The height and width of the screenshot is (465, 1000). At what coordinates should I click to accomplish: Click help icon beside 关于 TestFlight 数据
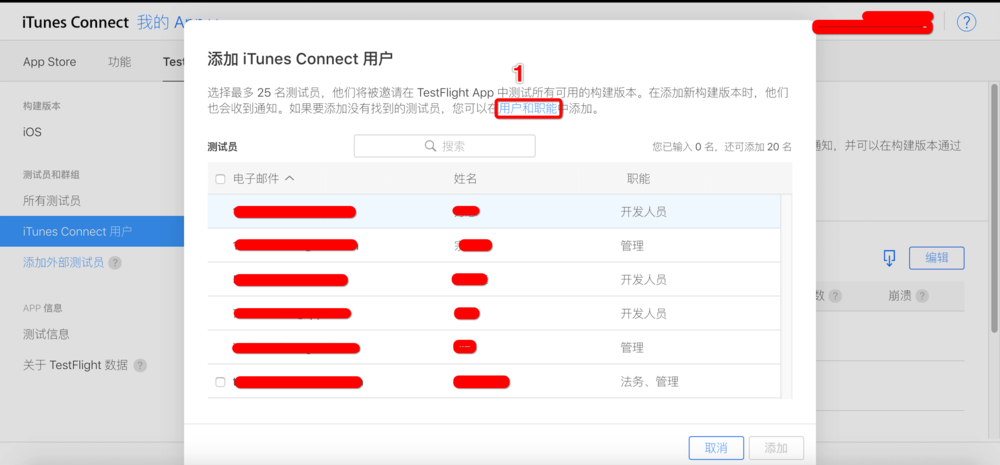point(140,365)
